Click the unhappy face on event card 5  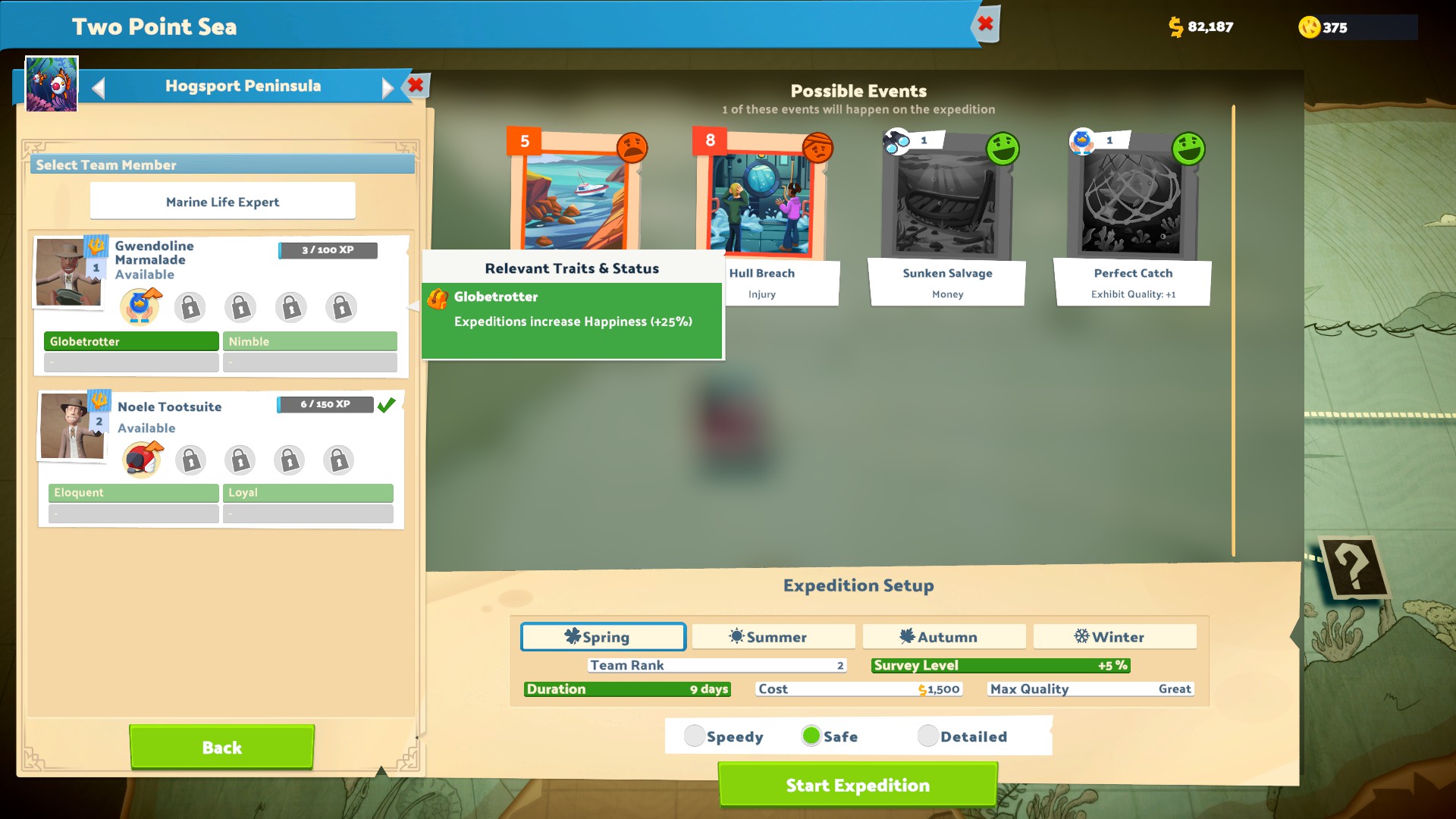point(632,147)
